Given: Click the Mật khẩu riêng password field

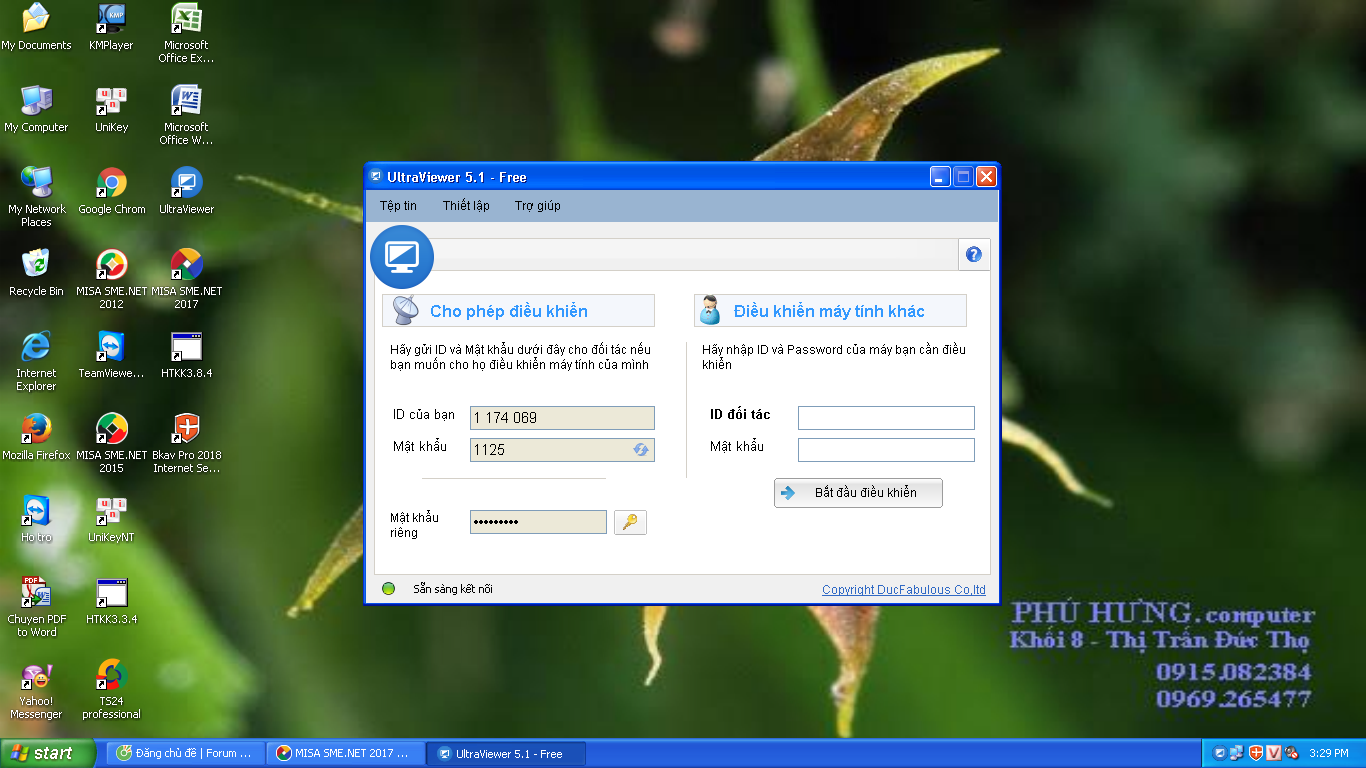Looking at the screenshot, I should click(538, 522).
